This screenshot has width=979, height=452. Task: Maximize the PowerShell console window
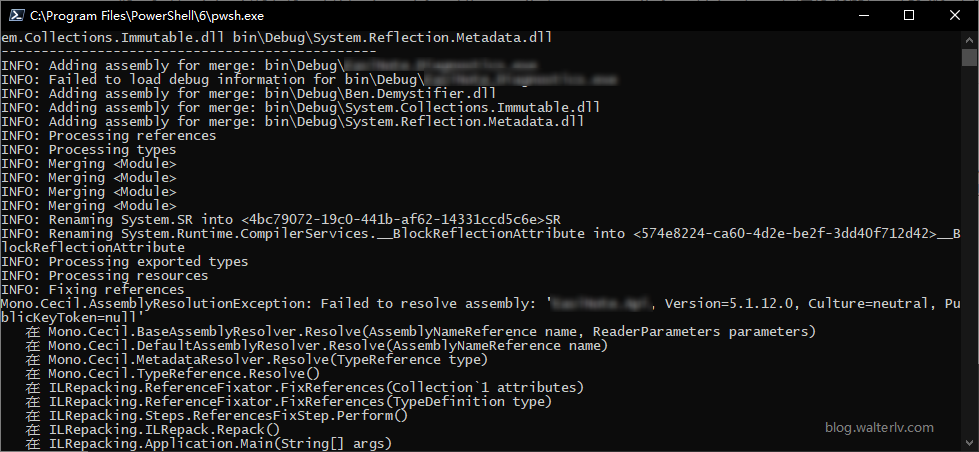pos(909,15)
